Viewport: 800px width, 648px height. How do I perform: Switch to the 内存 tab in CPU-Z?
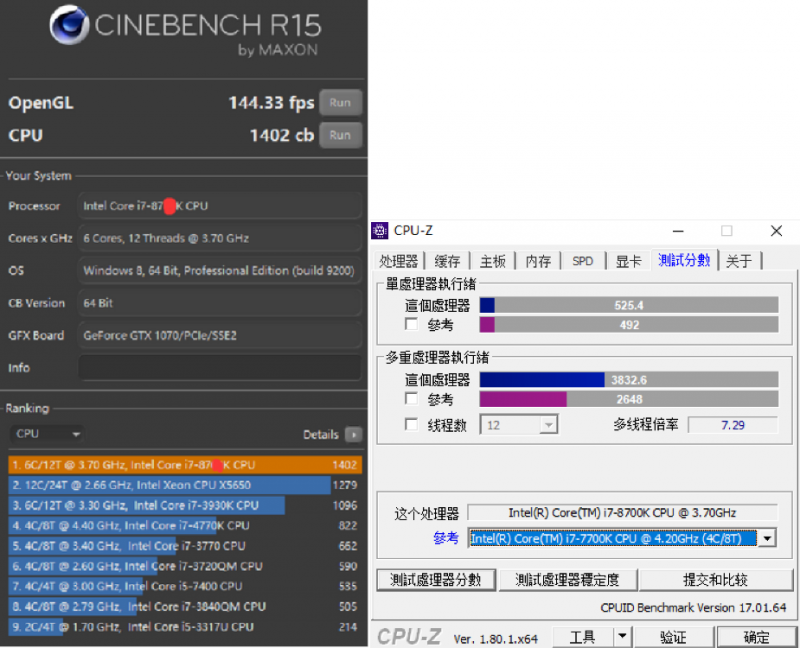click(x=538, y=261)
